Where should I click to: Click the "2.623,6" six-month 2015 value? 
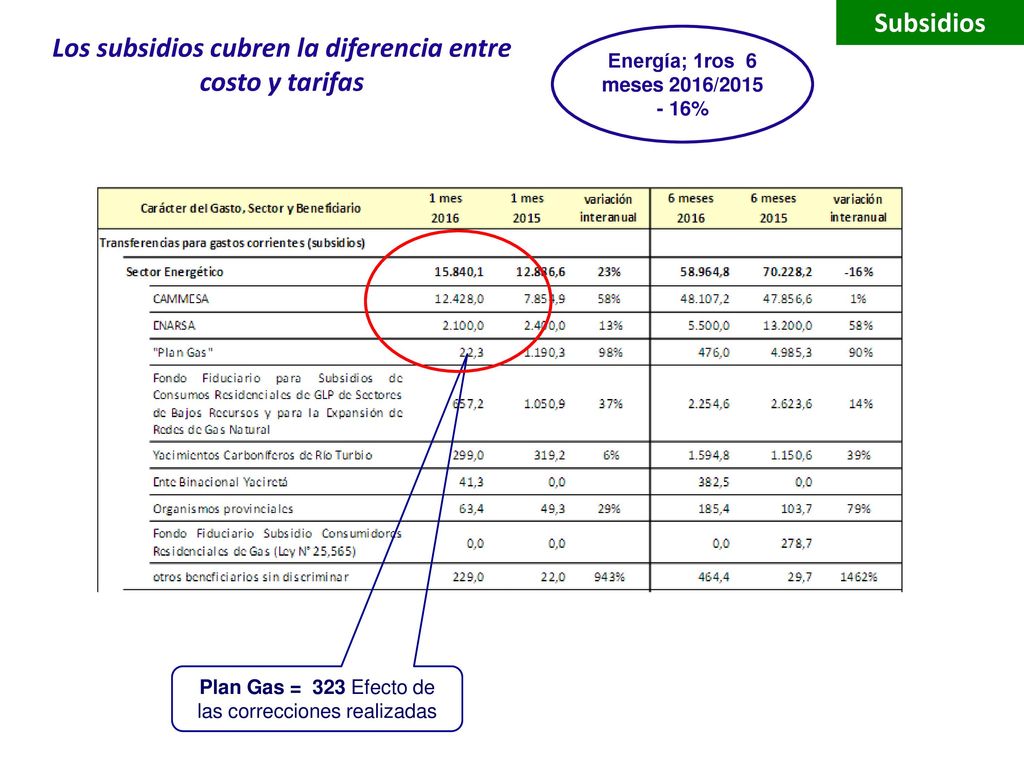792,404
